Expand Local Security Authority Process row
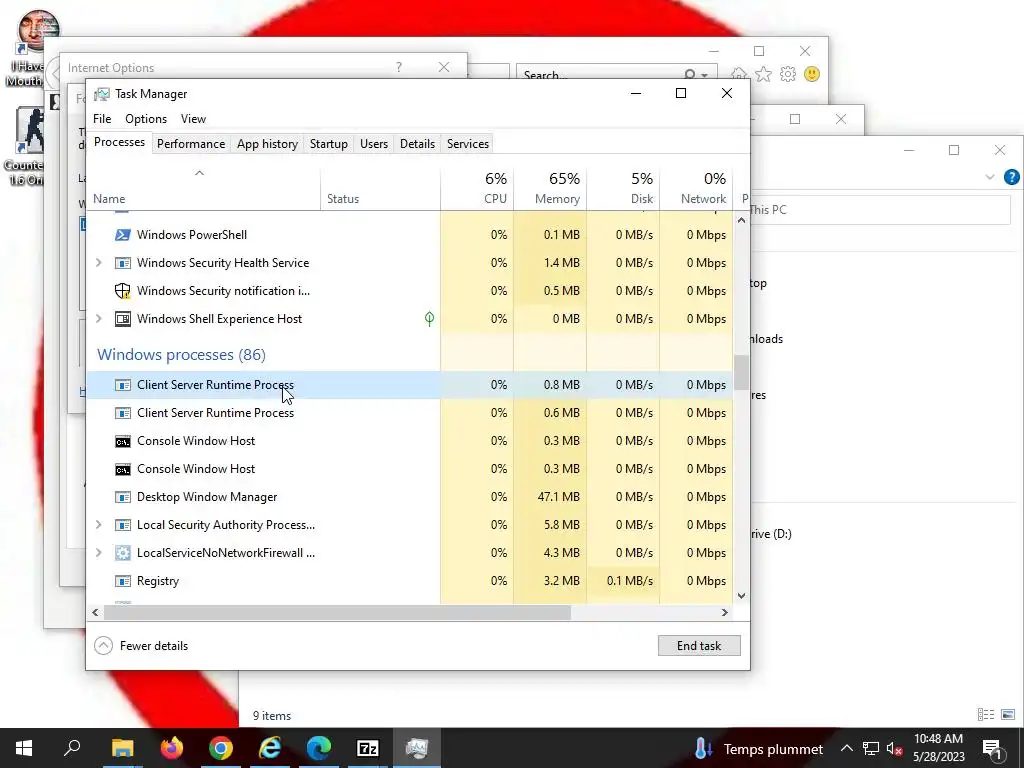The width and height of the screenshot is (1024, 768). coord(99,524)
